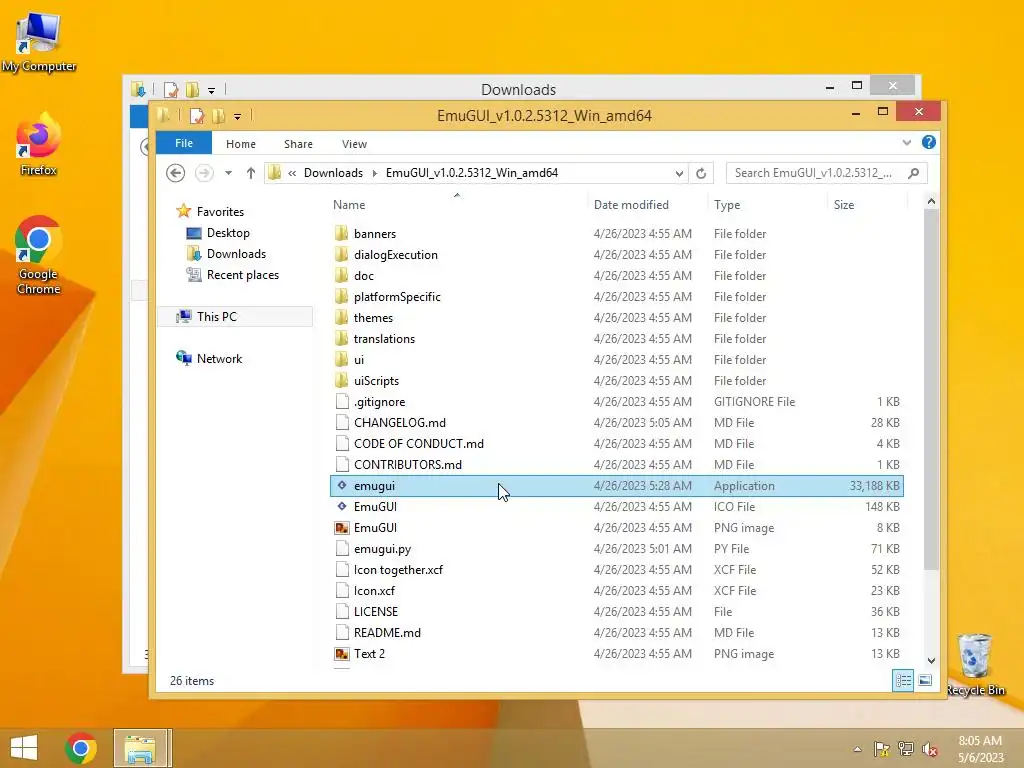The image size is (1024, 768).
Task: Expand path chevron before Downloads
Action: [292, 173]
